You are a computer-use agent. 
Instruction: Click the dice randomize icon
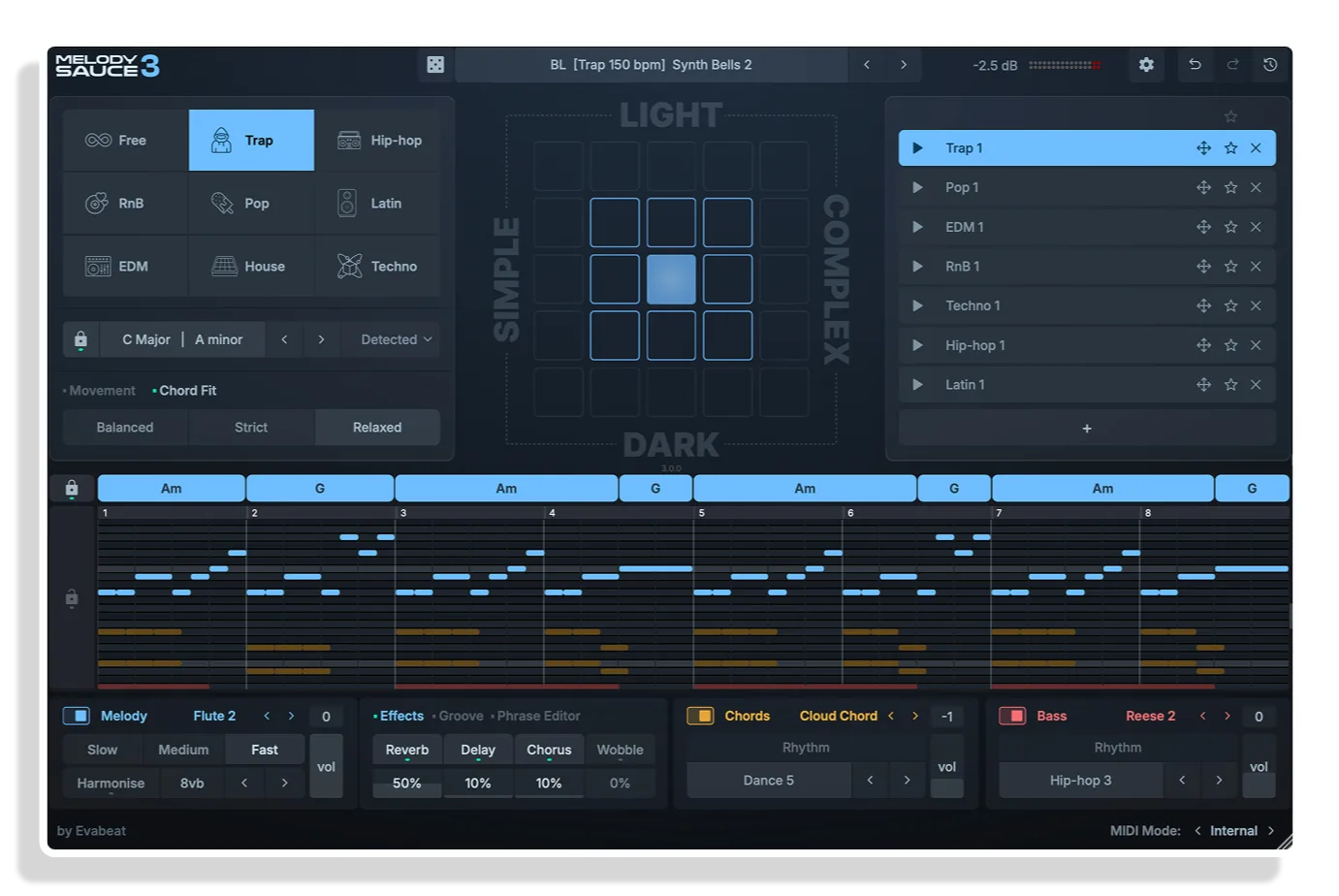click(x=435, y=65)
